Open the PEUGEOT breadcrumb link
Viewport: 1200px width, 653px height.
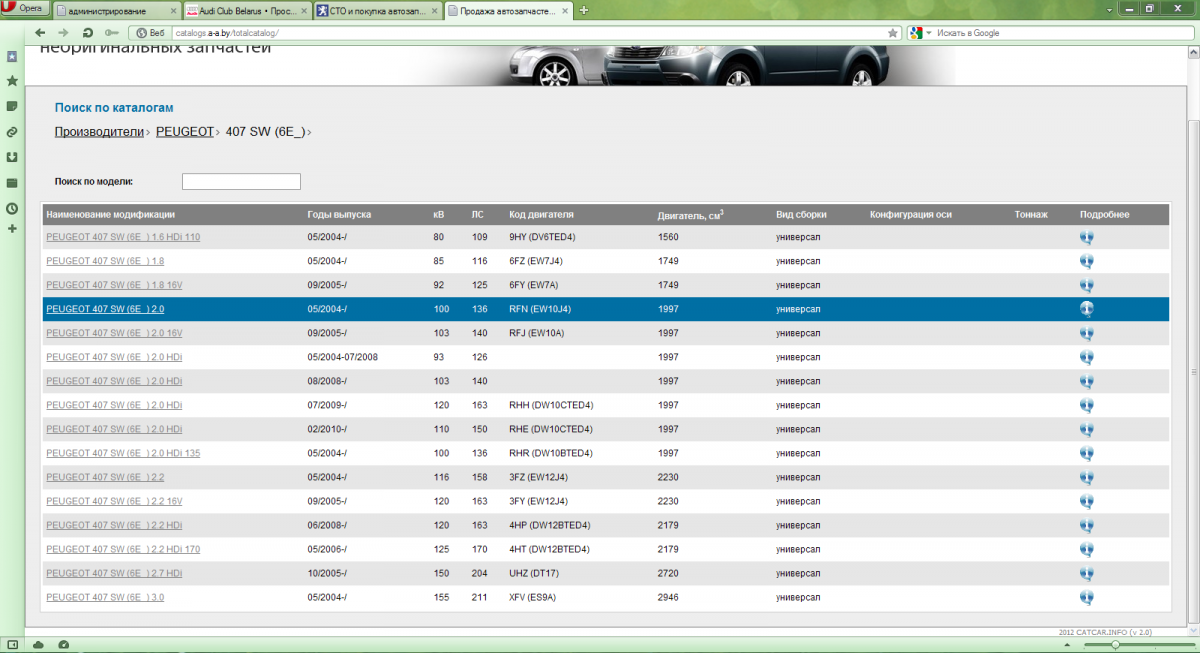(184, 132)
